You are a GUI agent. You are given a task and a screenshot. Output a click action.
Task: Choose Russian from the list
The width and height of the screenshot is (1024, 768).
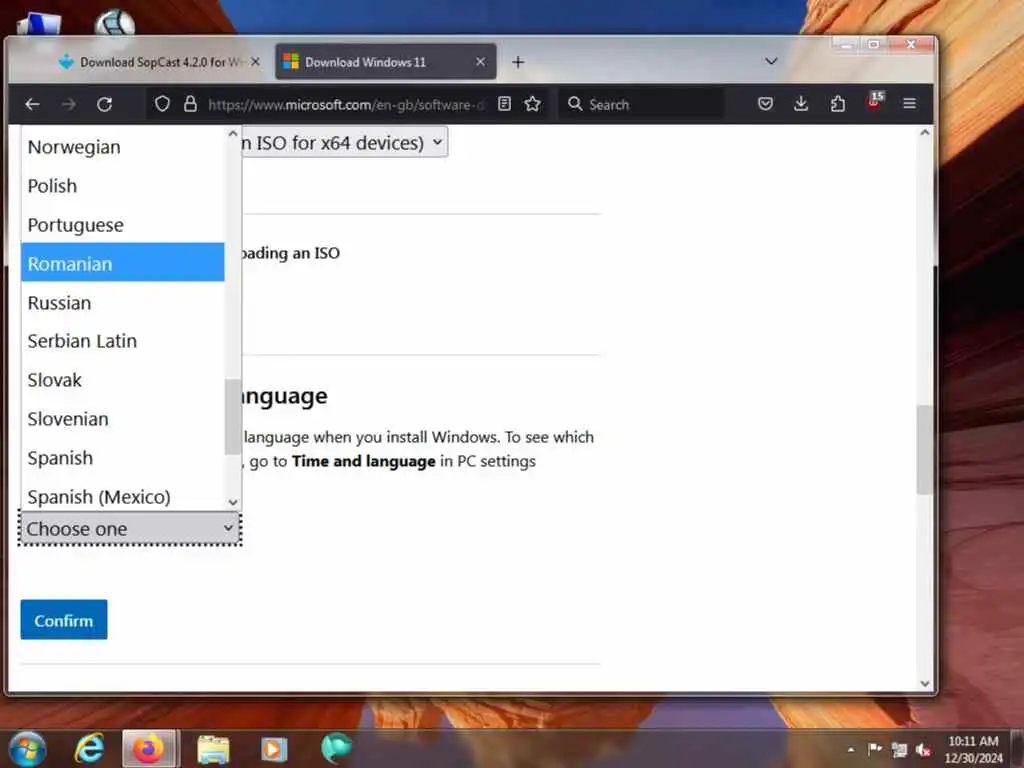tap(123, 302)
